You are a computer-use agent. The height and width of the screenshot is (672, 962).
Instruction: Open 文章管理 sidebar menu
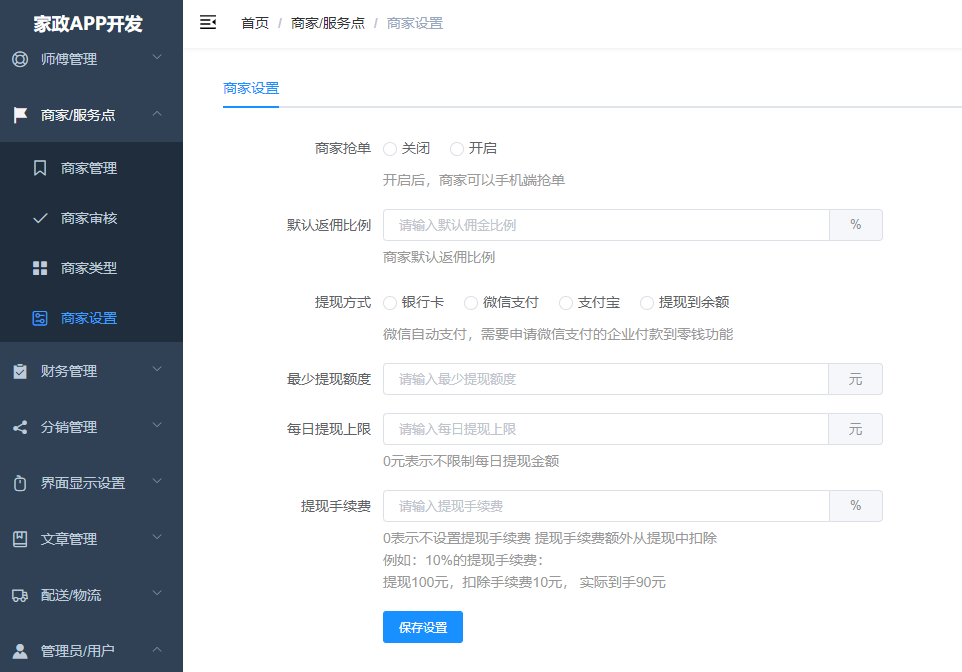(x=91, y=539)
